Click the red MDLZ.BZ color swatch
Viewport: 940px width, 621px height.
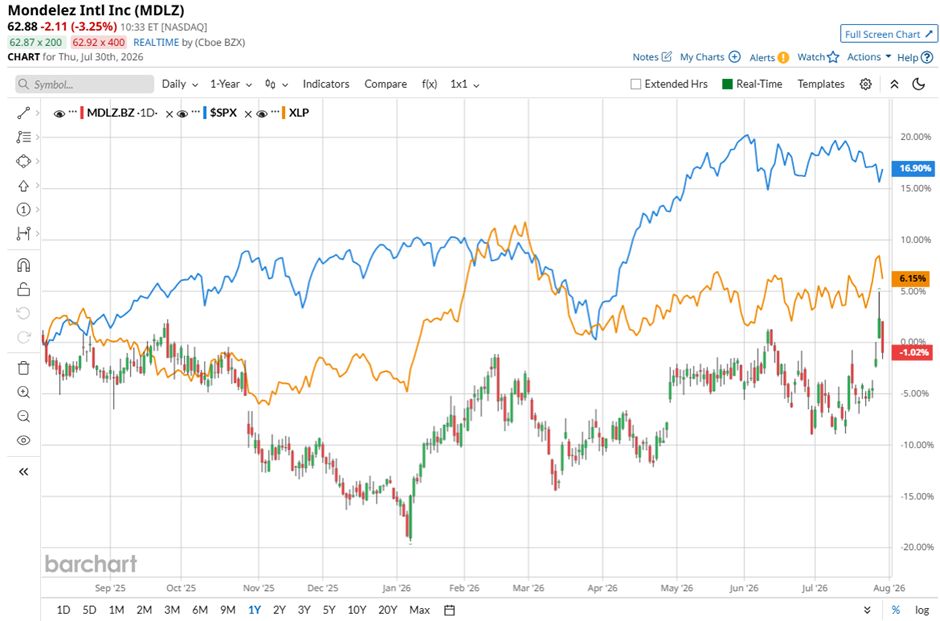click(82, 113)
